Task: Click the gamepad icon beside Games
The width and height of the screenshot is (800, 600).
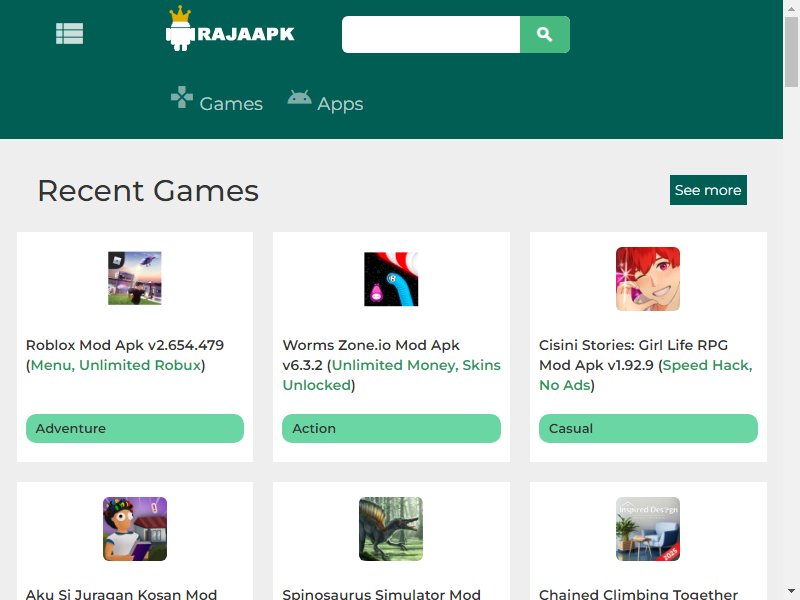Action: click(x=182, y=97)
